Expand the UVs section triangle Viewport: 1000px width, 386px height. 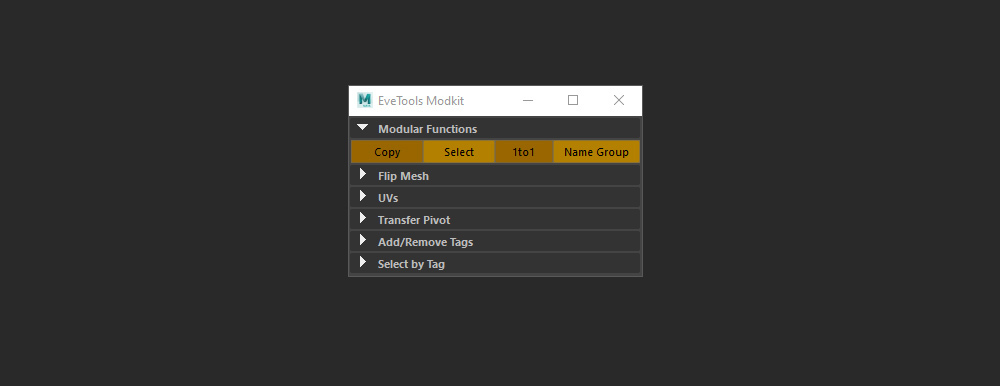[x=363, y=196]
